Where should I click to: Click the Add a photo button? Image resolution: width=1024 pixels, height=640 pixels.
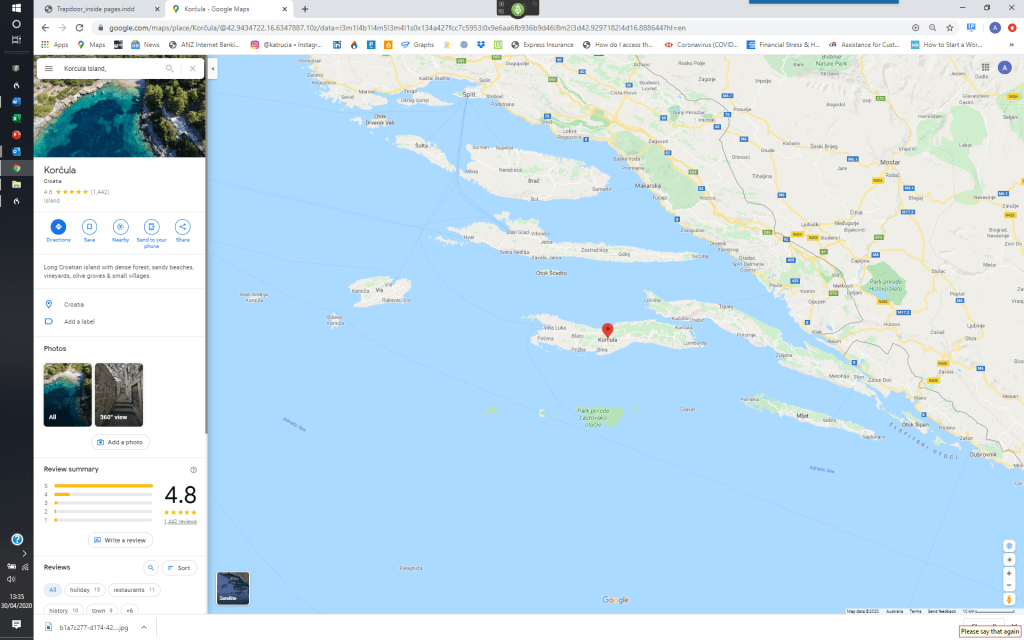[120, 442]
